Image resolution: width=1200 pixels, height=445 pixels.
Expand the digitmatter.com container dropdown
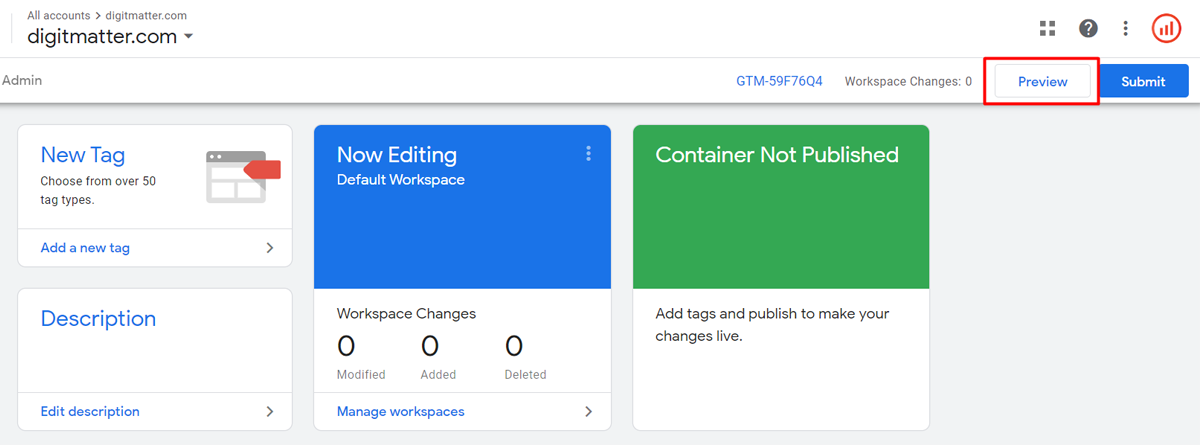pyautogui.click(x=188, y=37)
